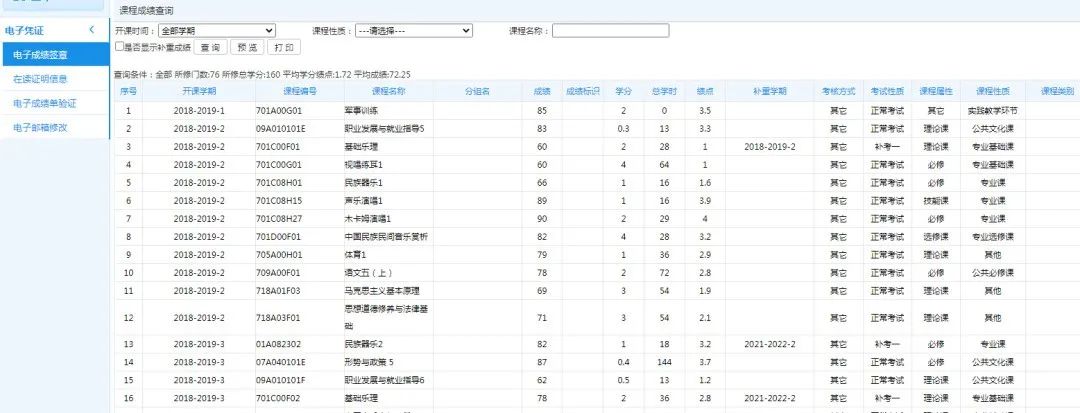Click the 课程性质 column header in table
The height and width of the screenshot is (413, 1080).
coord(991,91)
